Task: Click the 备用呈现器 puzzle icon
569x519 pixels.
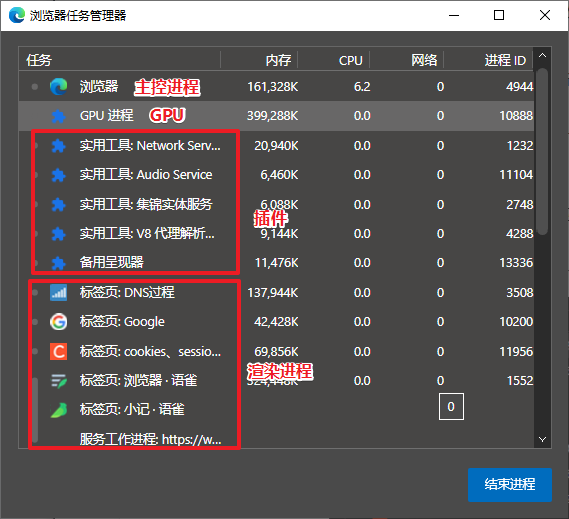Action: click(x=58, y=263)
